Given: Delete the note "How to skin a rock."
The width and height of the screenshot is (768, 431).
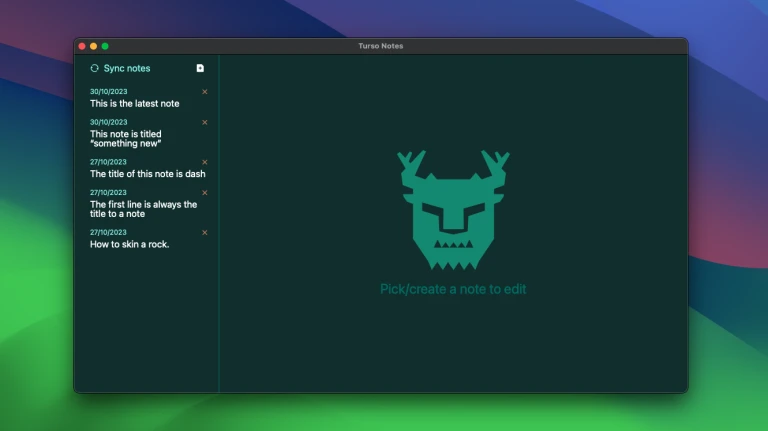Looking at the screenshot, I should pyautogui.click(x=205, y=233).
